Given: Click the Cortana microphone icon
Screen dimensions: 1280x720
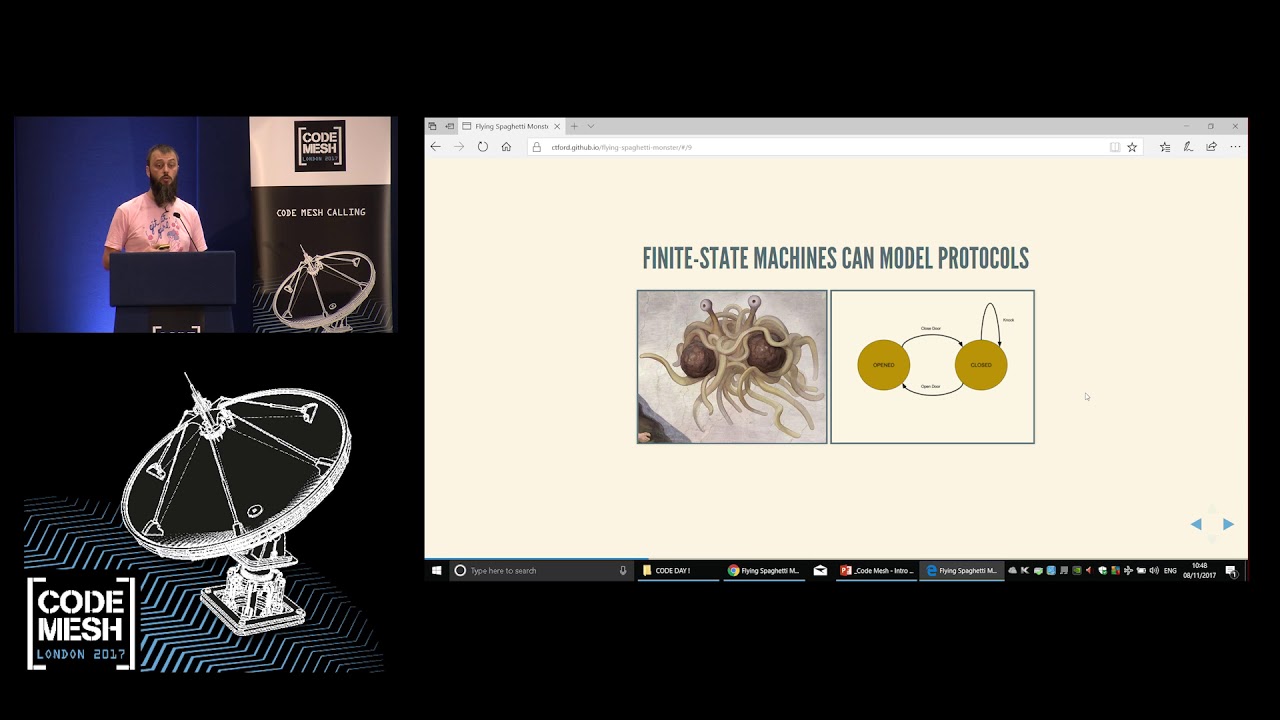Looking at the screenshot, I should tap(623, 570).
